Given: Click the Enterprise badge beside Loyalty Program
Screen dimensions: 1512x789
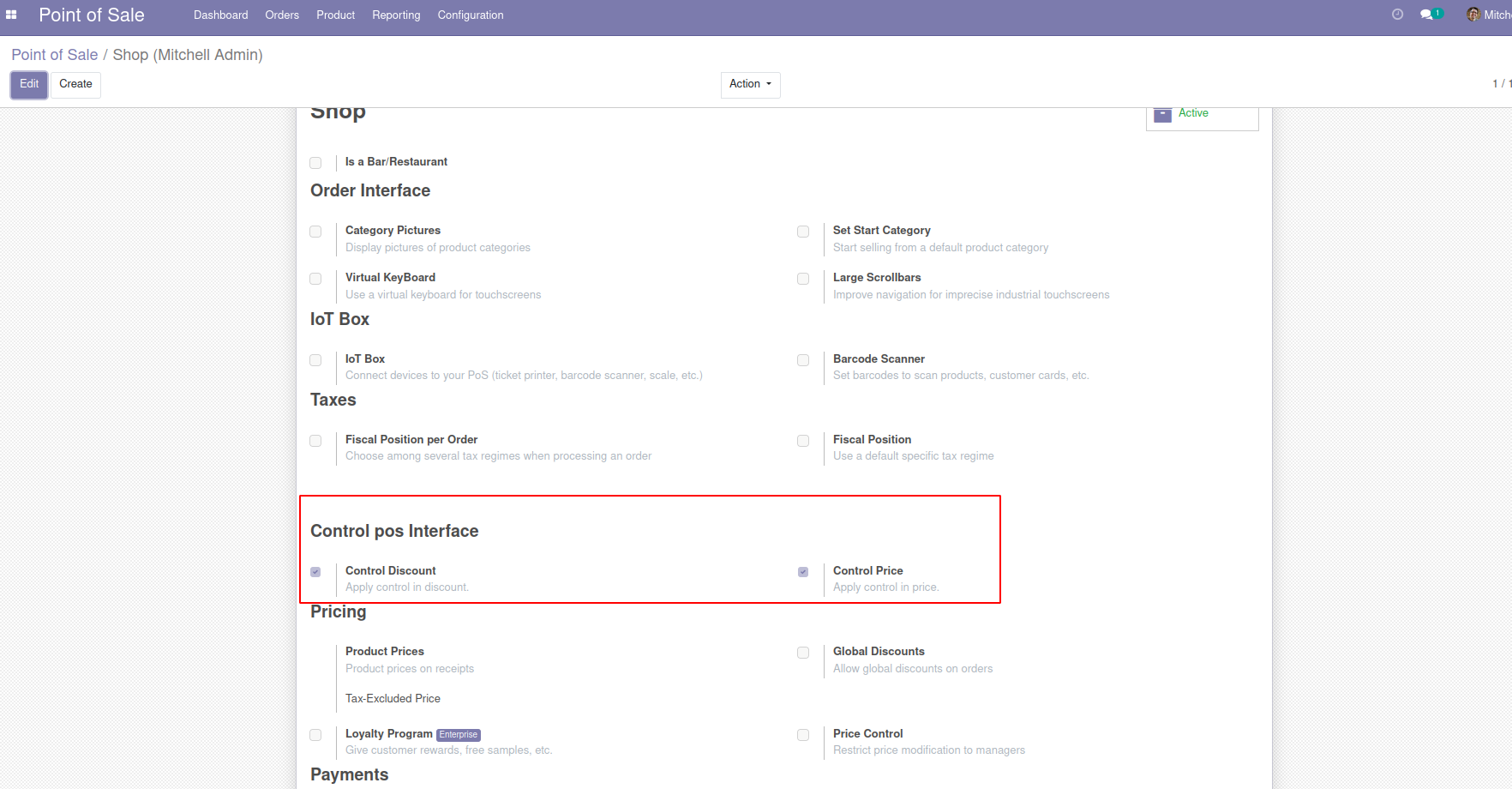Looking at the screenshot, I should (x=459, y=735).
